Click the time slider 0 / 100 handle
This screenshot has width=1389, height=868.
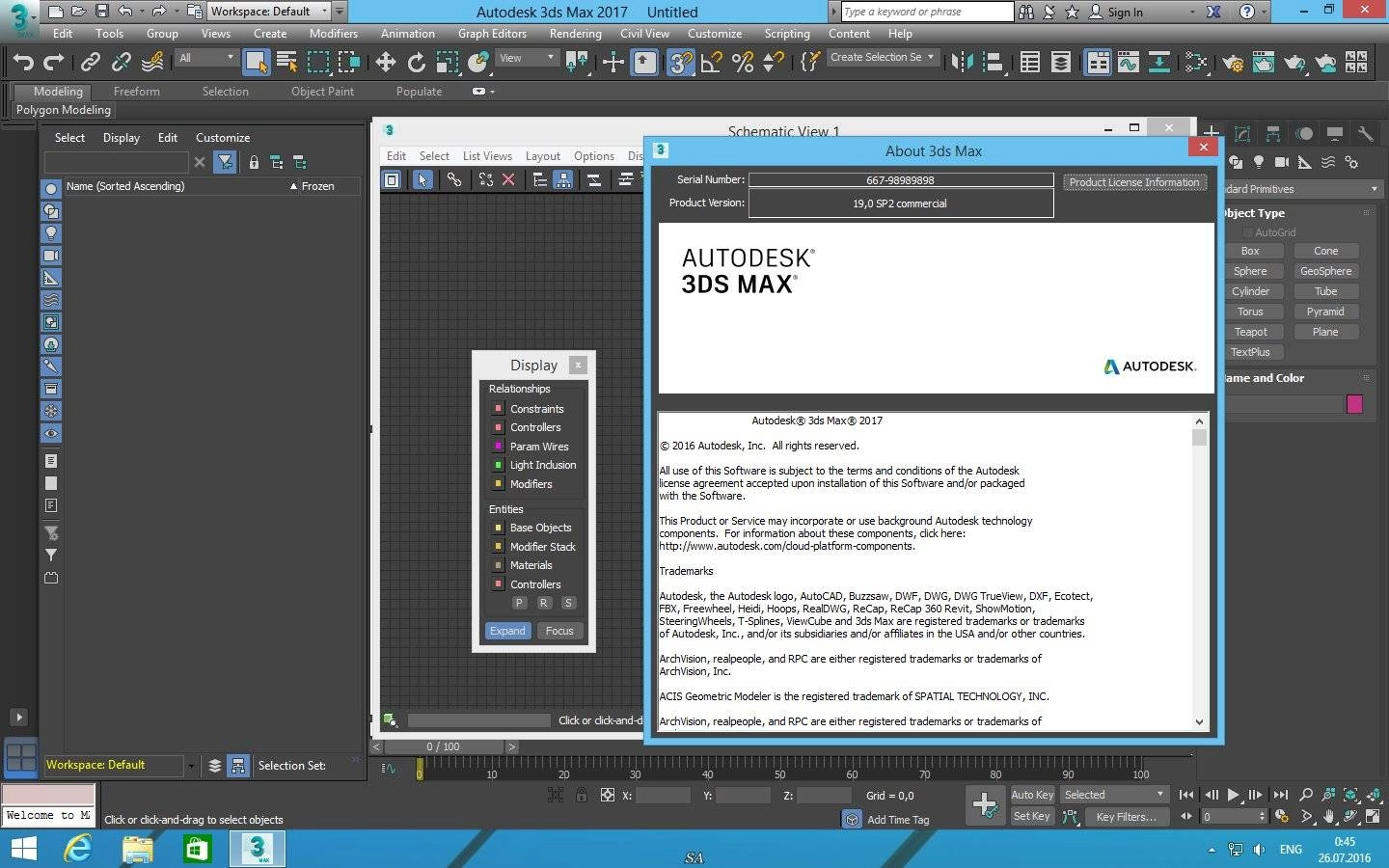point(444,746)
